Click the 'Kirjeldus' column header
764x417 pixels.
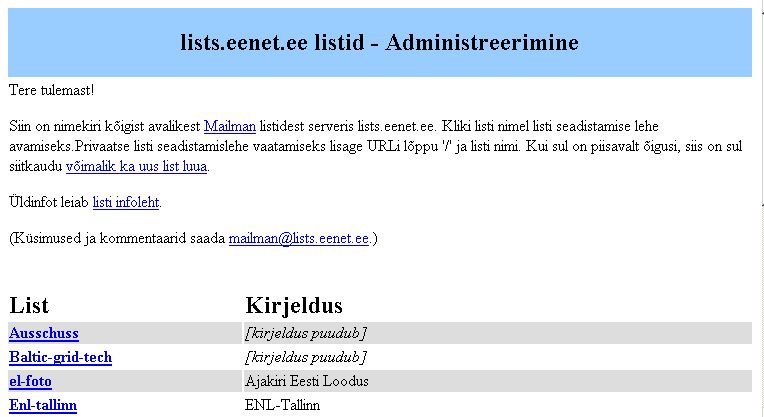pyautogui.click(x=294, y=305)
